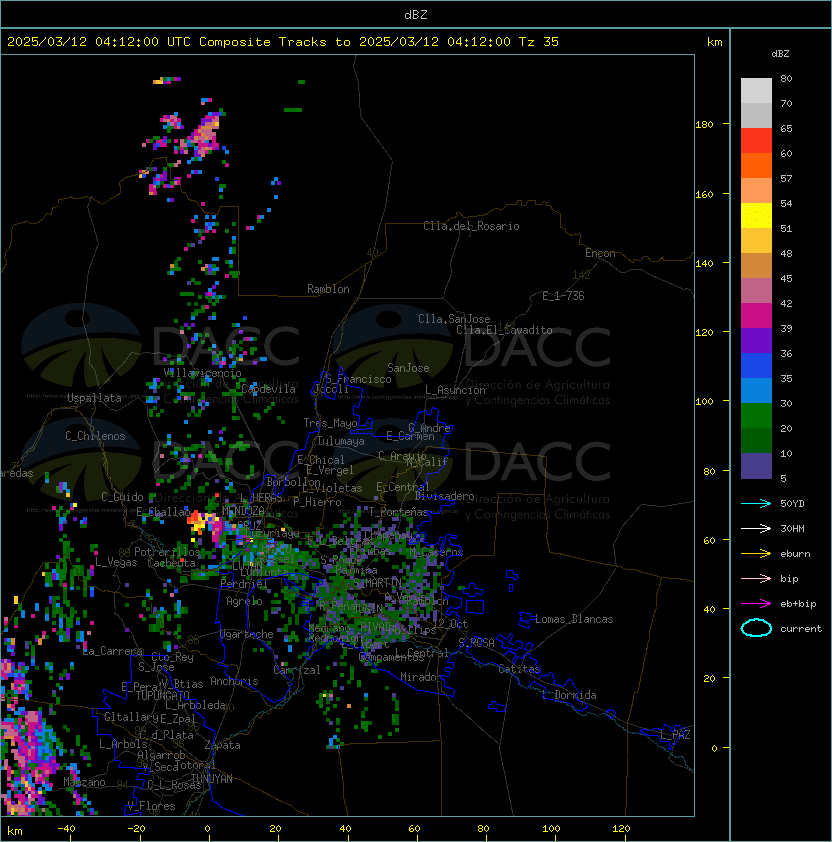Click the 'dBZ' title at top center
Screen dimensions: 832x842
(x=416, y=15)
